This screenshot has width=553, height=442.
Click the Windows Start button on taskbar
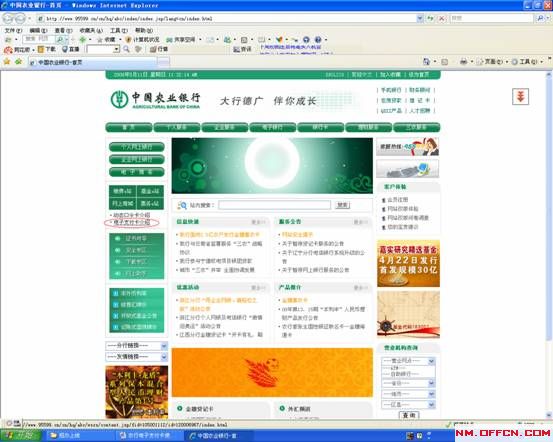click(21, 436)
